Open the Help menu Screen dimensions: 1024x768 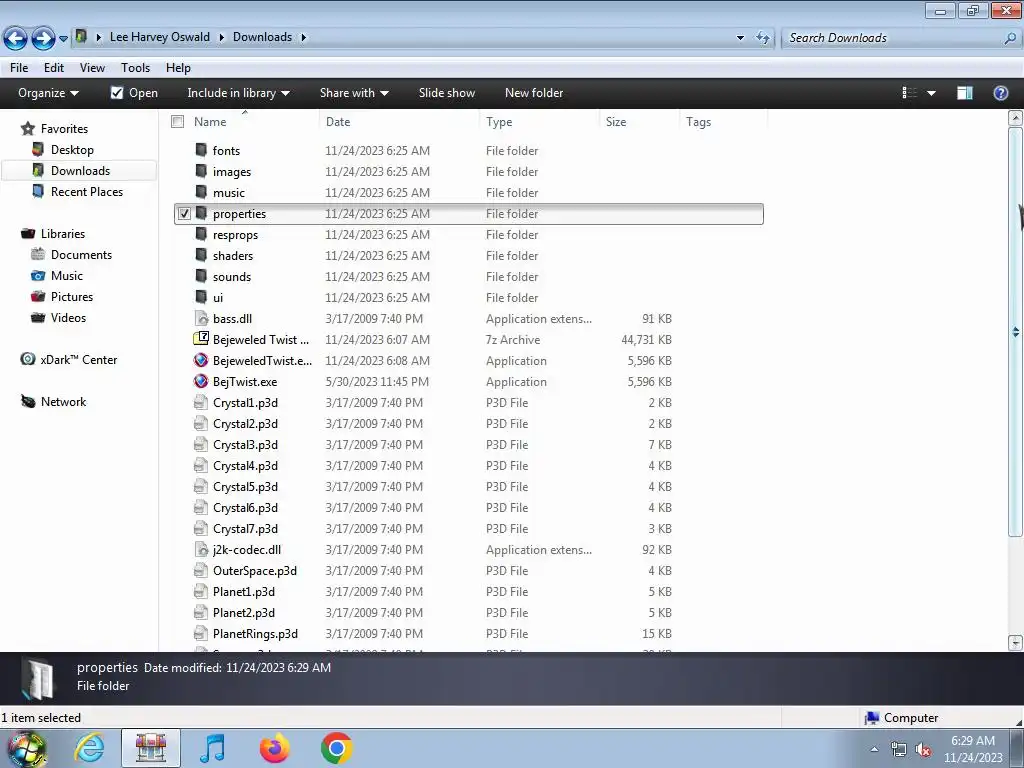click(178, 68)
